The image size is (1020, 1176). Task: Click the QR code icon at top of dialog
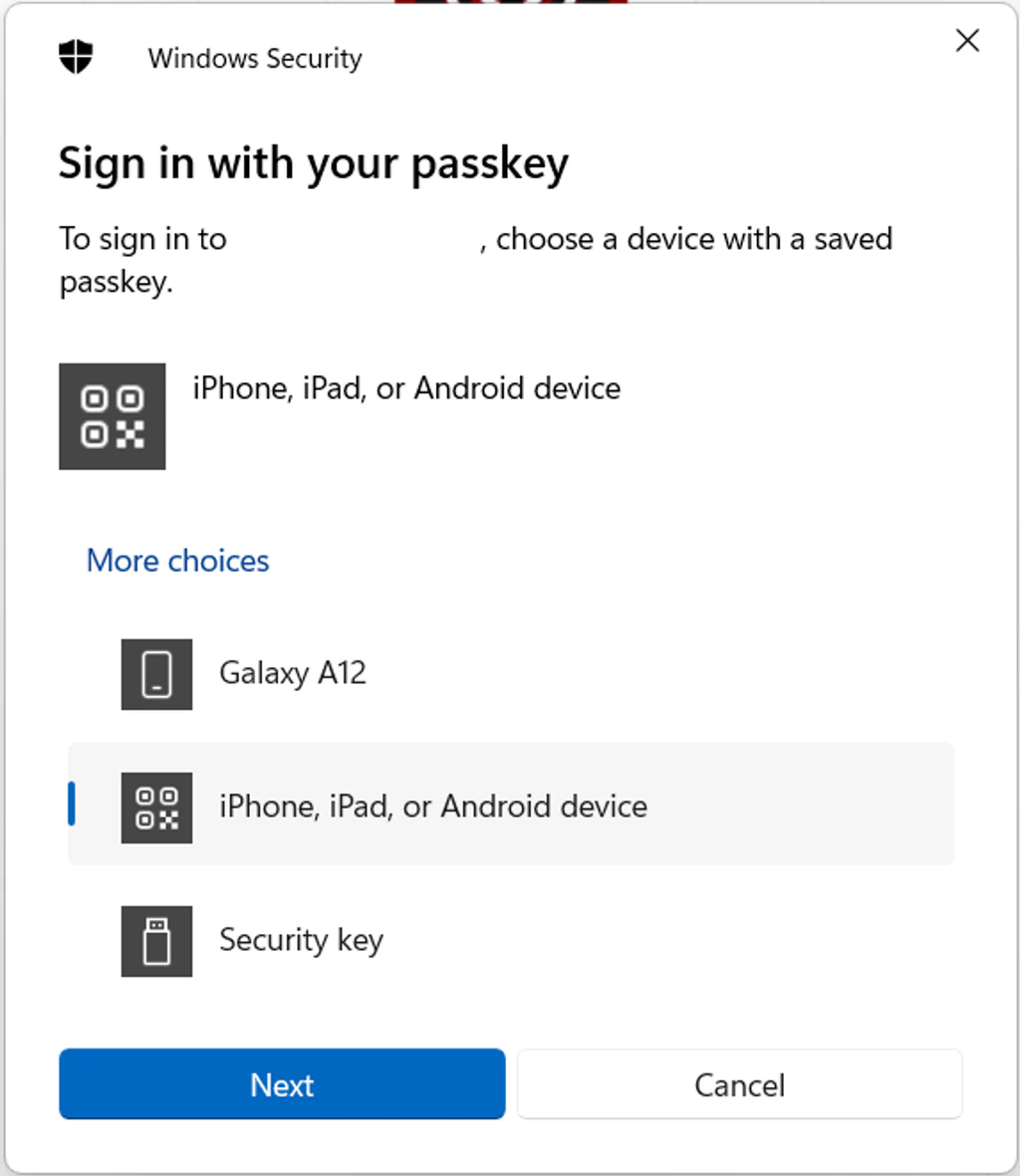coord(112,416)
